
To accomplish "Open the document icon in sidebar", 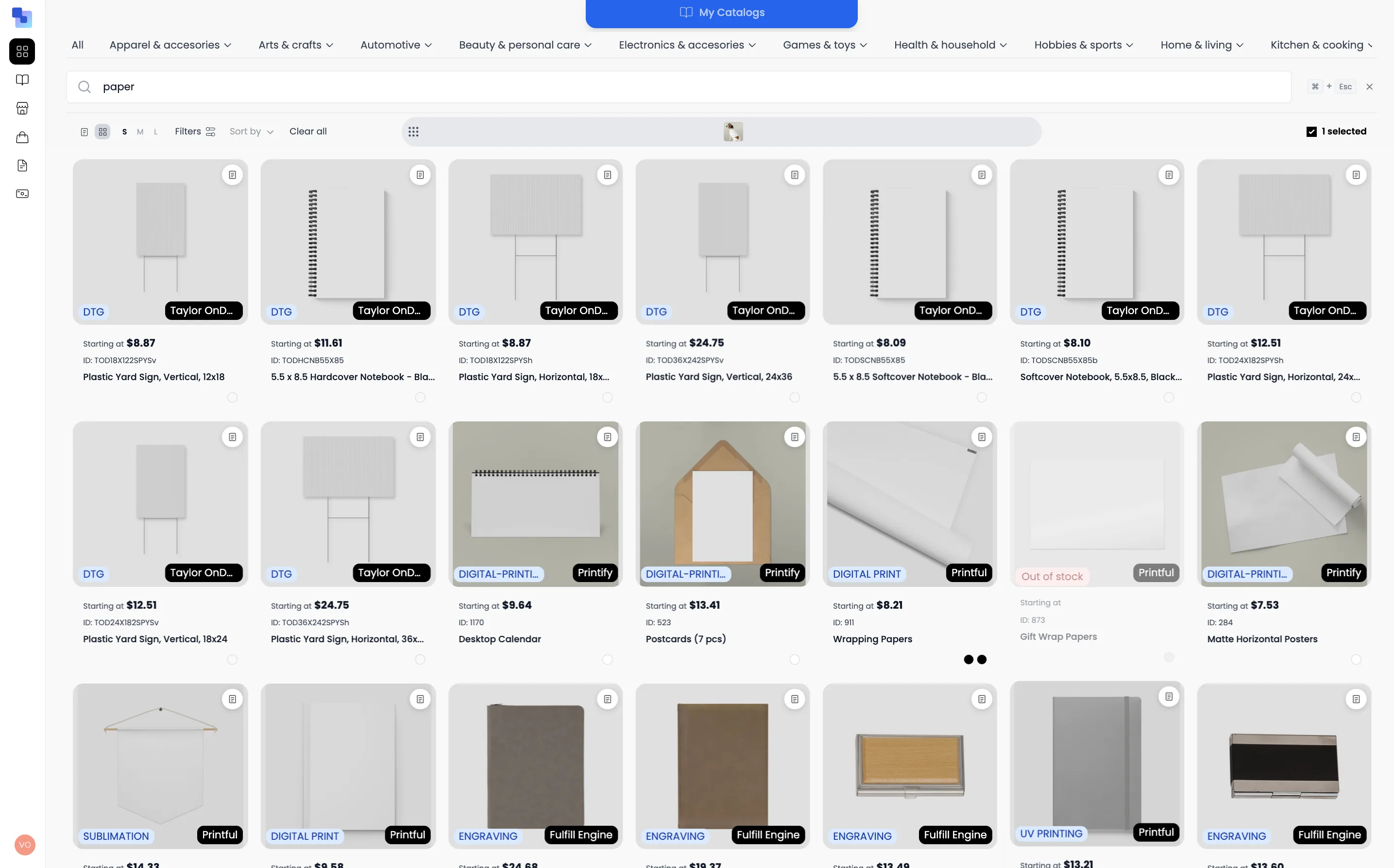I will point(22,166).
